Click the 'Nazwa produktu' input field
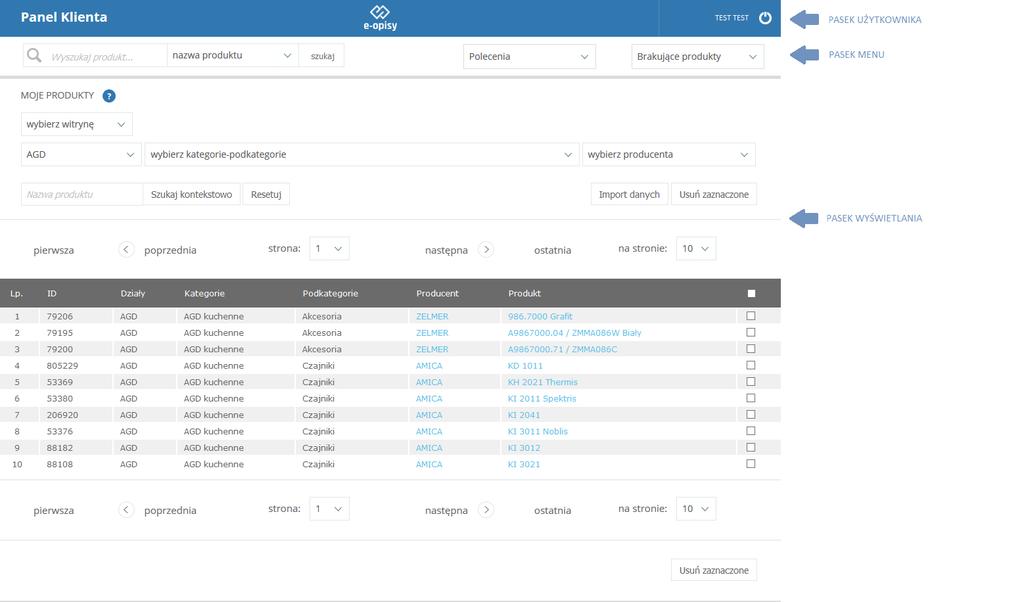1024x602 pixels. pos(82,195)
